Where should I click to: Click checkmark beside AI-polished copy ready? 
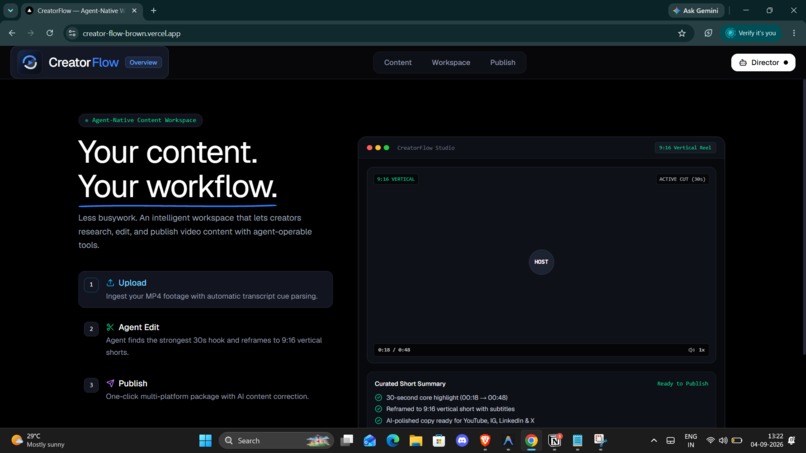point(378,421)
